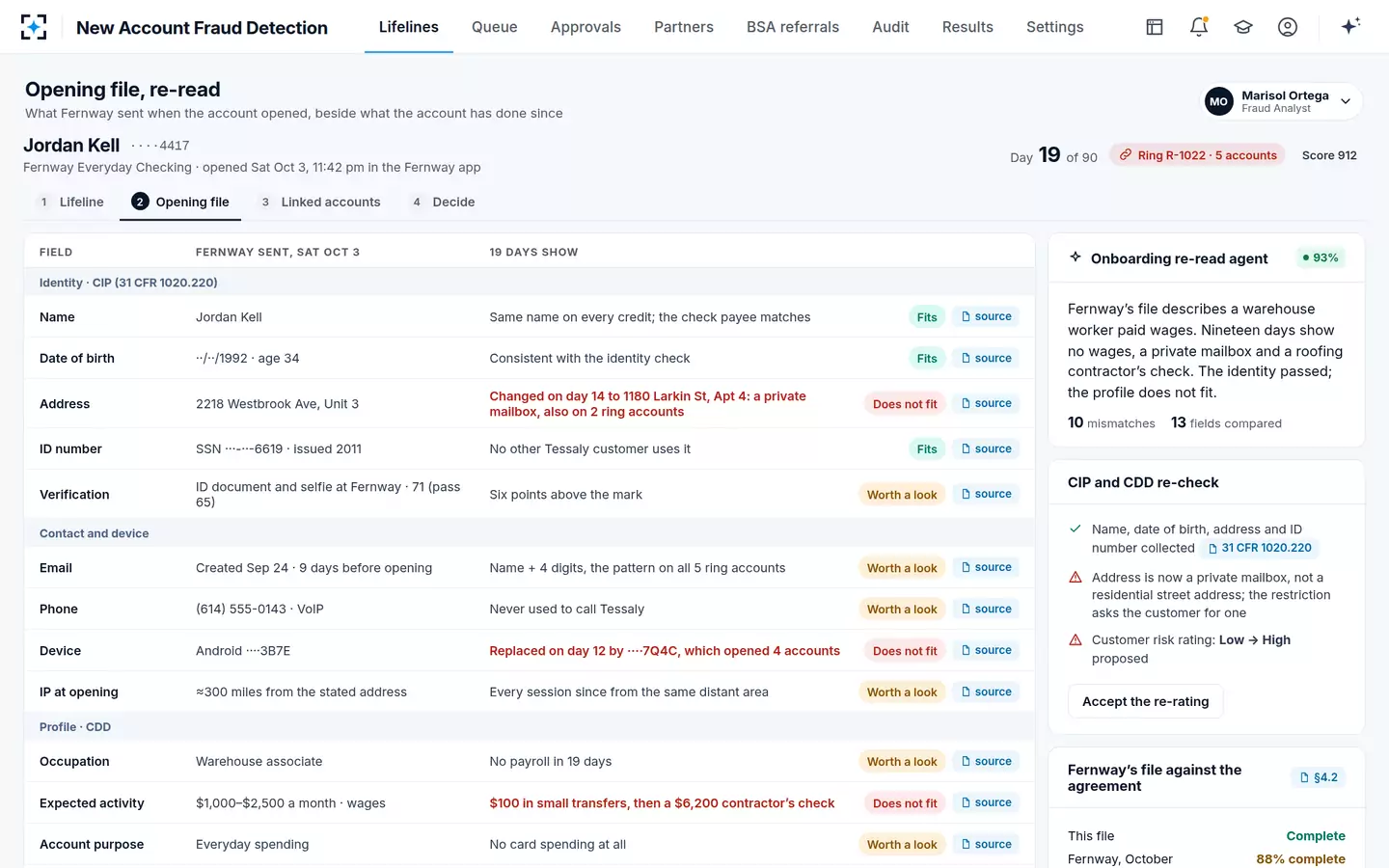Viewport: 1389px width, 868px height.
Task: Click the Score 912 label
Action: pos(1329,155)
